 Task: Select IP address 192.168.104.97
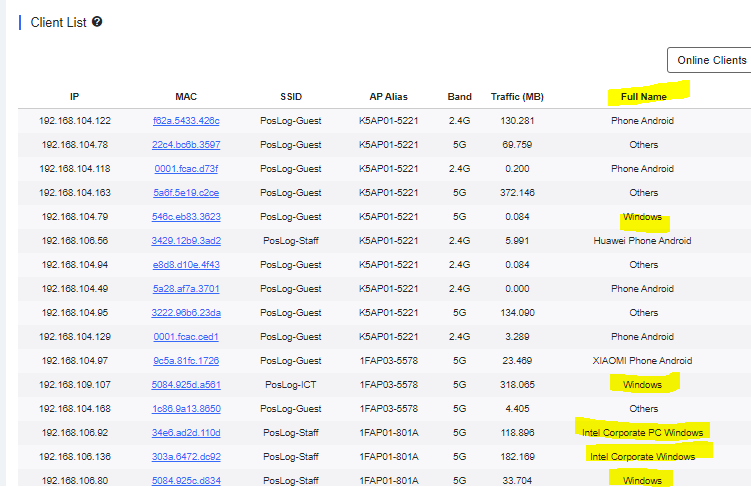75,361
